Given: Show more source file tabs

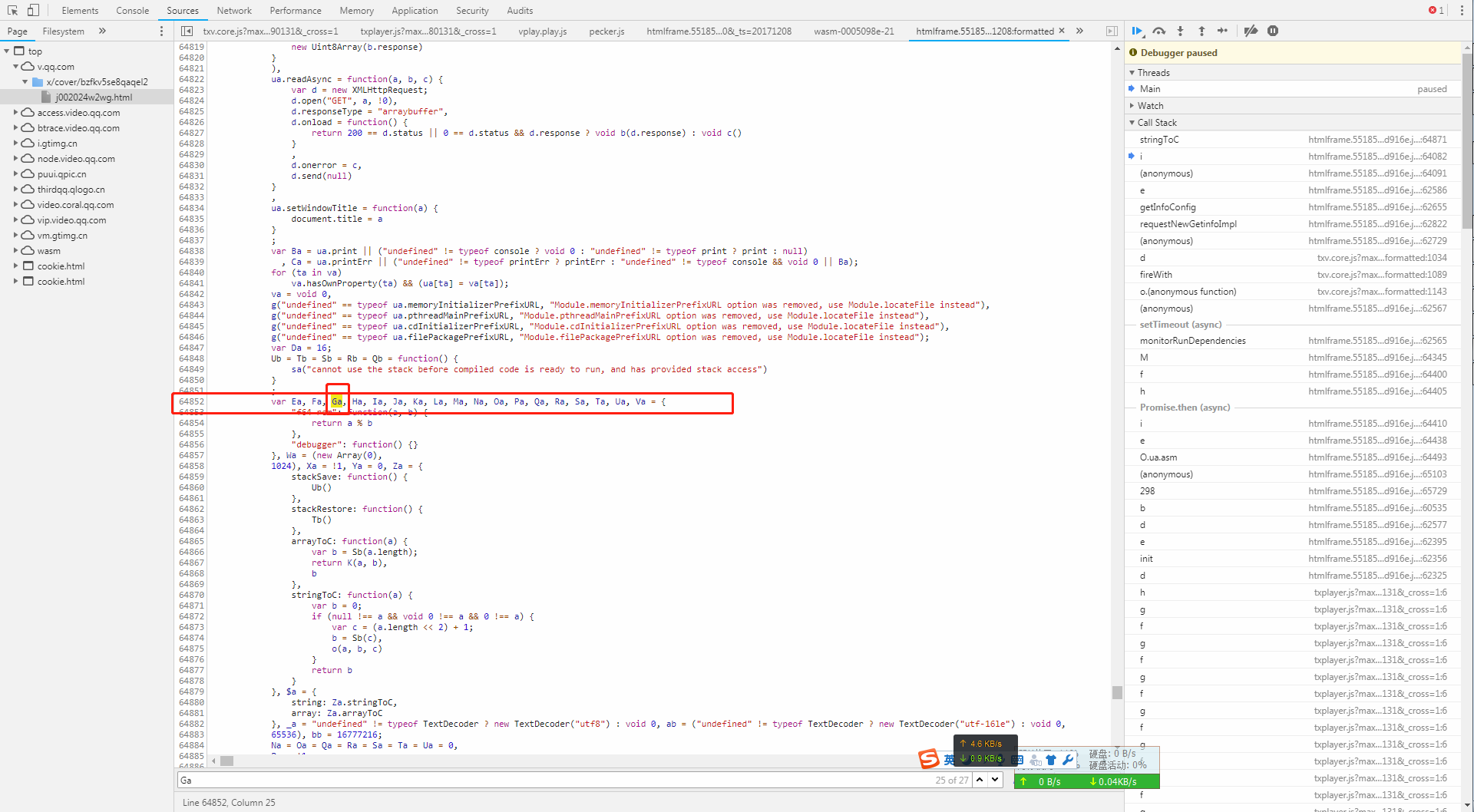Looking at the screenshot, I should tap(1080, 31).
